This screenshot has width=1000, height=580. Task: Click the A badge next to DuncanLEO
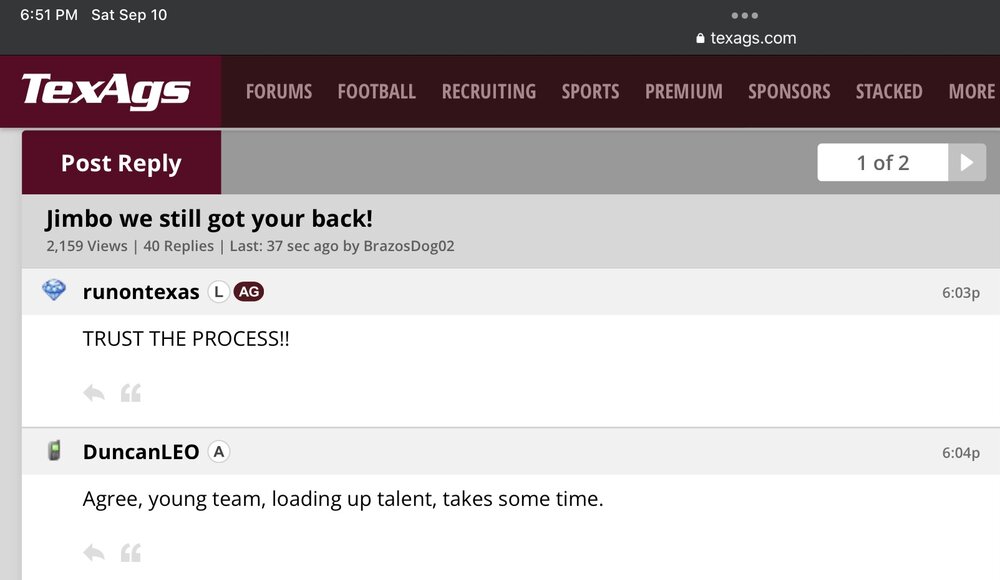click(x=219, y=452)
